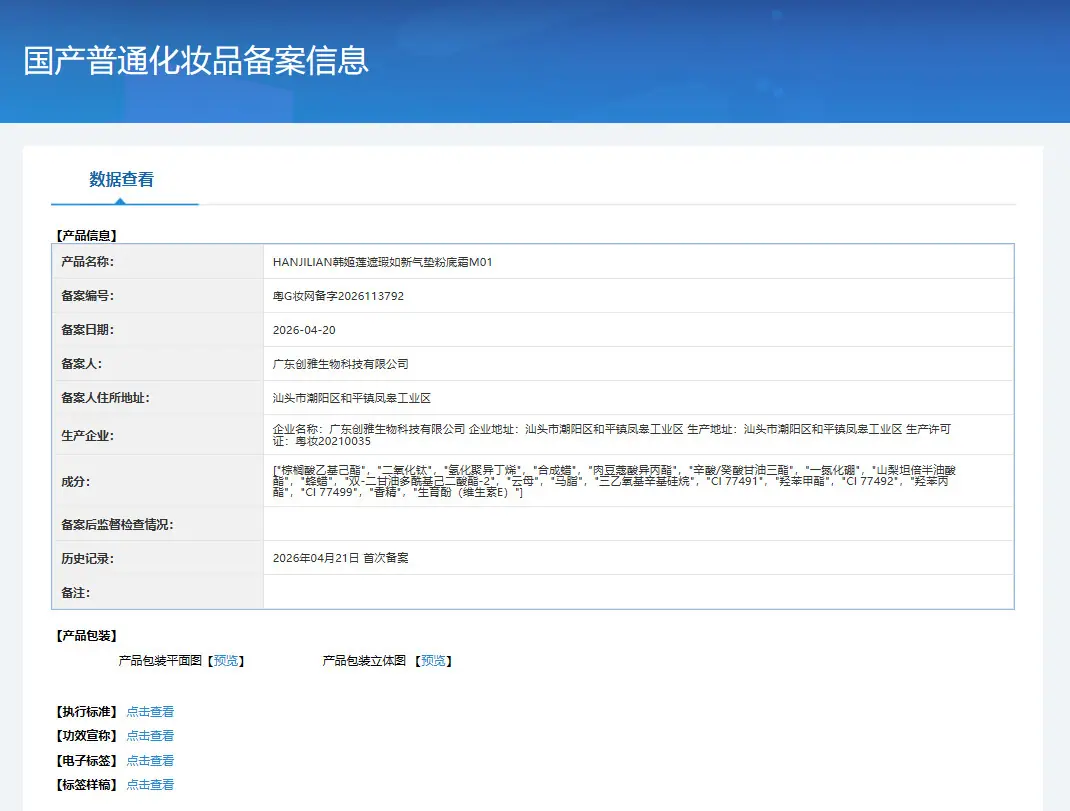1070x811 pixels.
Task: Click the 成分: label
Action: [76, 482]
